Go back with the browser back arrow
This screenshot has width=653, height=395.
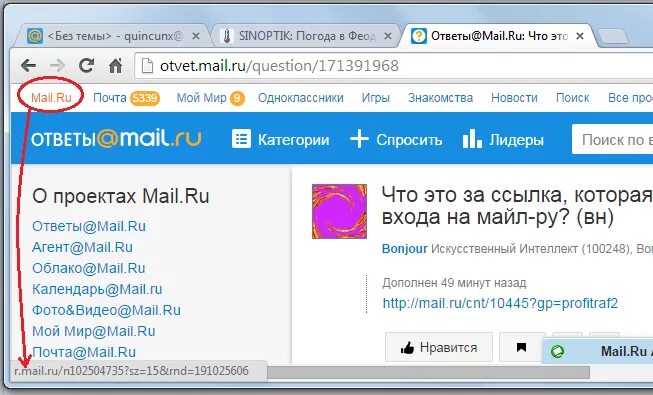tap(28, 65)
